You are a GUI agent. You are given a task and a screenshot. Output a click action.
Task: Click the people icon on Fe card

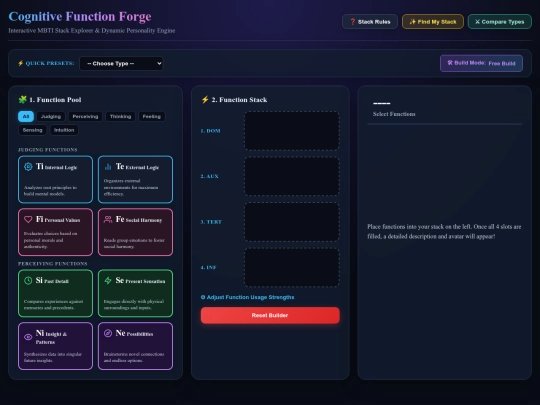click(108, 219)
